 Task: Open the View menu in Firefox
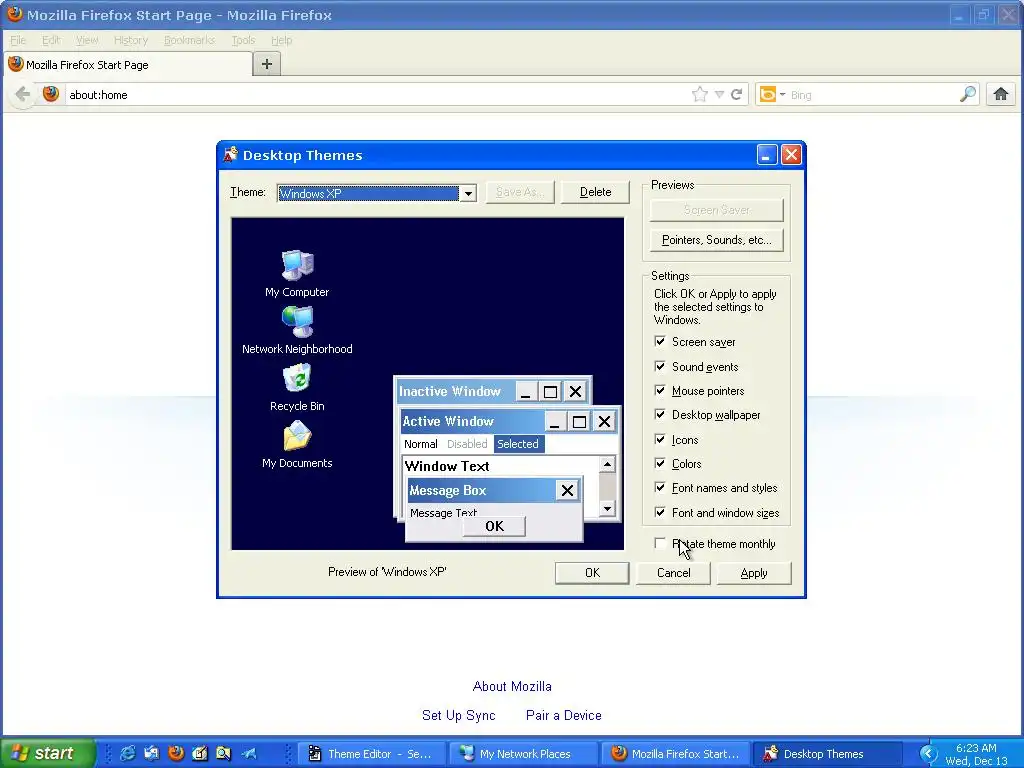[87, 40]
